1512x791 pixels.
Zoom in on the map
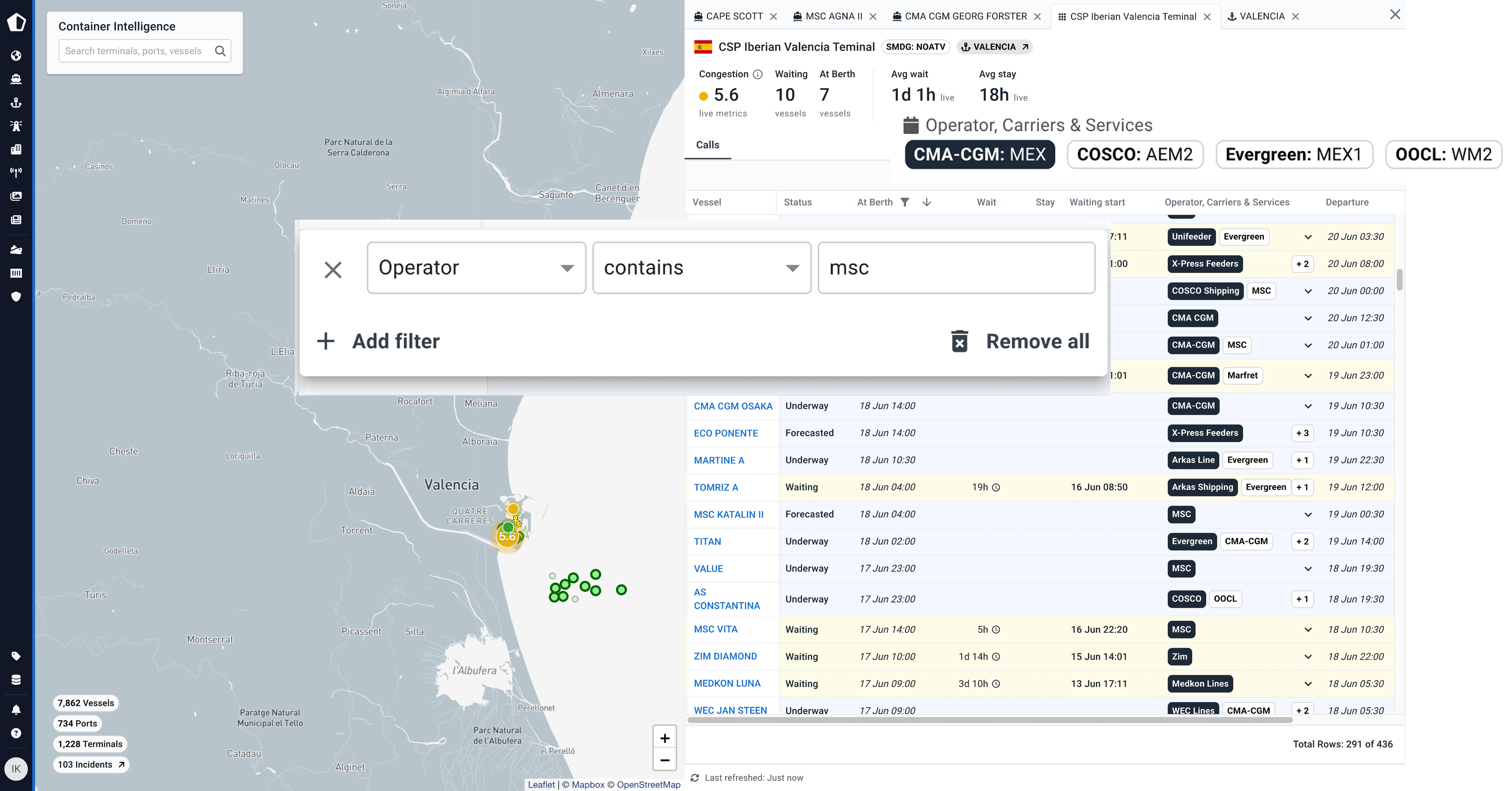point(664,738)
